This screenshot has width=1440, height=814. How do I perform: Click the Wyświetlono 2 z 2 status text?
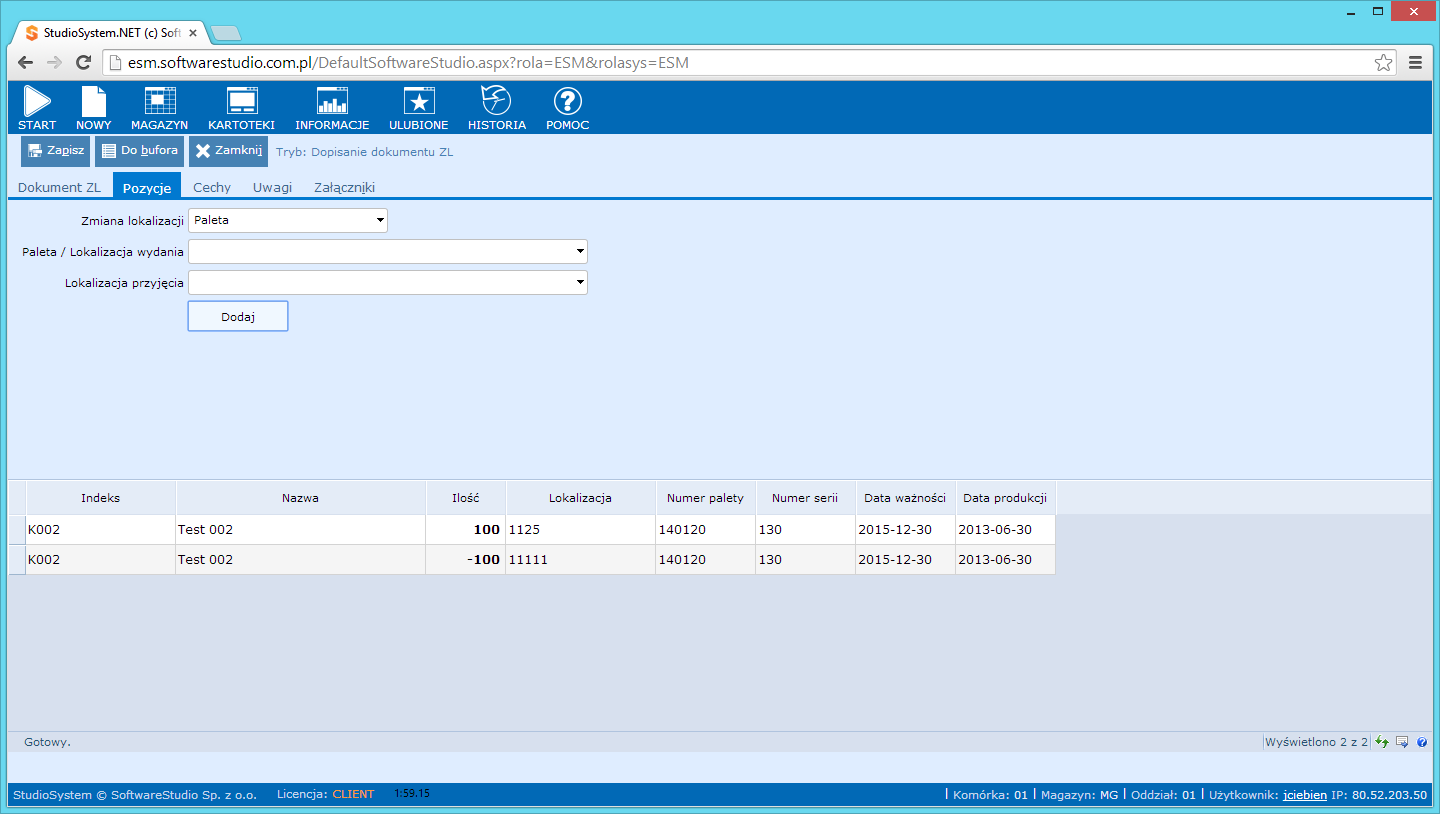[1316, 742]
